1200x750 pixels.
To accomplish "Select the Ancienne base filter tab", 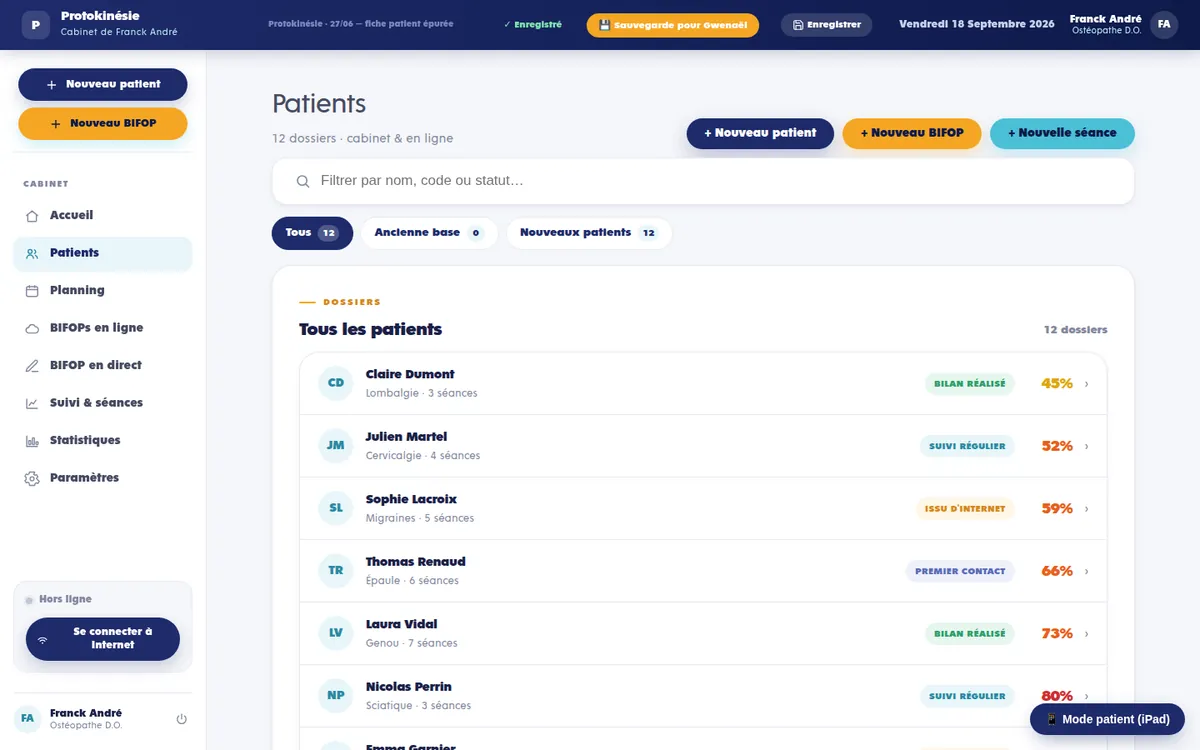I will [429, 233].
